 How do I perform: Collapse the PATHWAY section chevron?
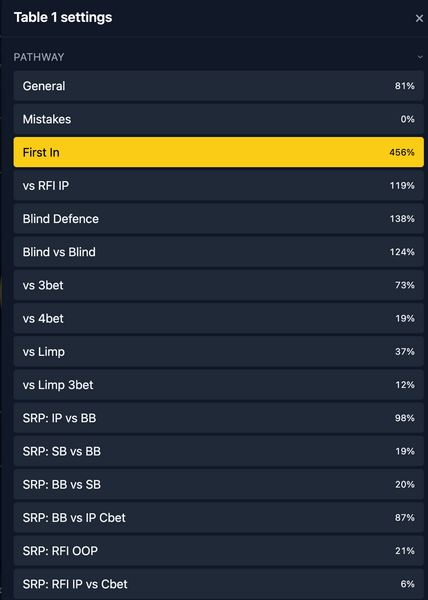pos(420,57)
